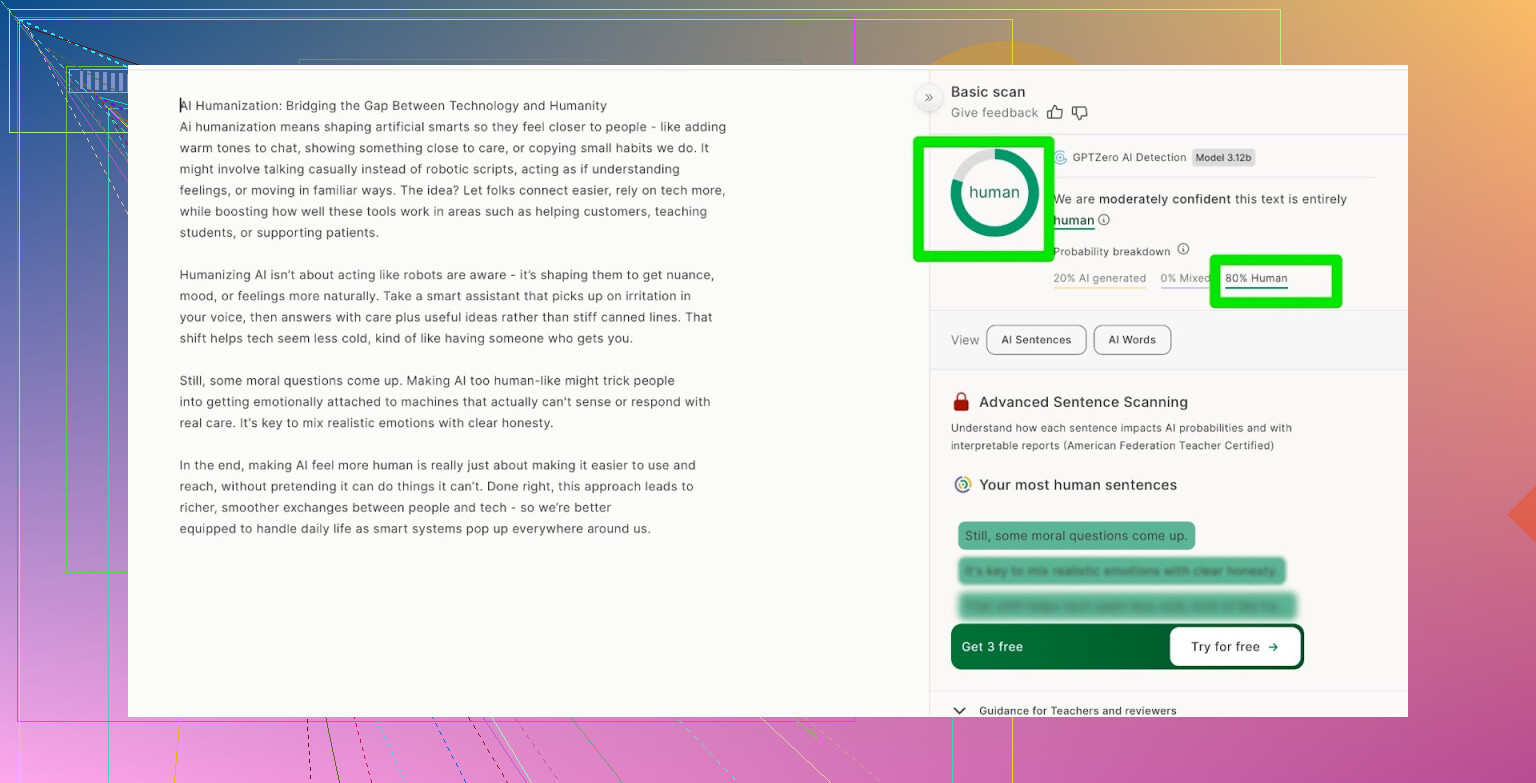1536x783 pixels.
Task: Select the 80% Human breakdown tab
Action: (x=1256, y=279)
